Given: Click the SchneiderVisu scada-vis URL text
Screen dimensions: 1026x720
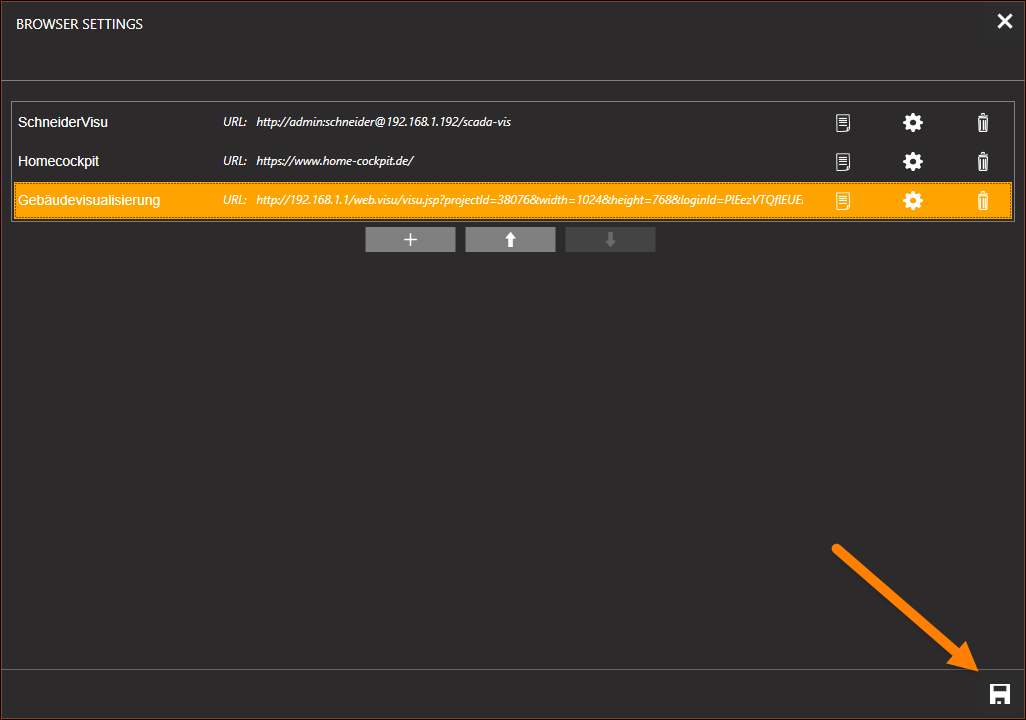Looking at the screenshot, I should click(x=383, y=122).
